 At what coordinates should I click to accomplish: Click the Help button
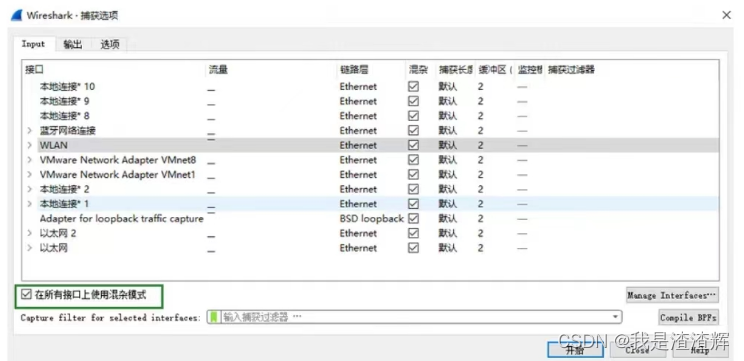[x=700, y=350]
